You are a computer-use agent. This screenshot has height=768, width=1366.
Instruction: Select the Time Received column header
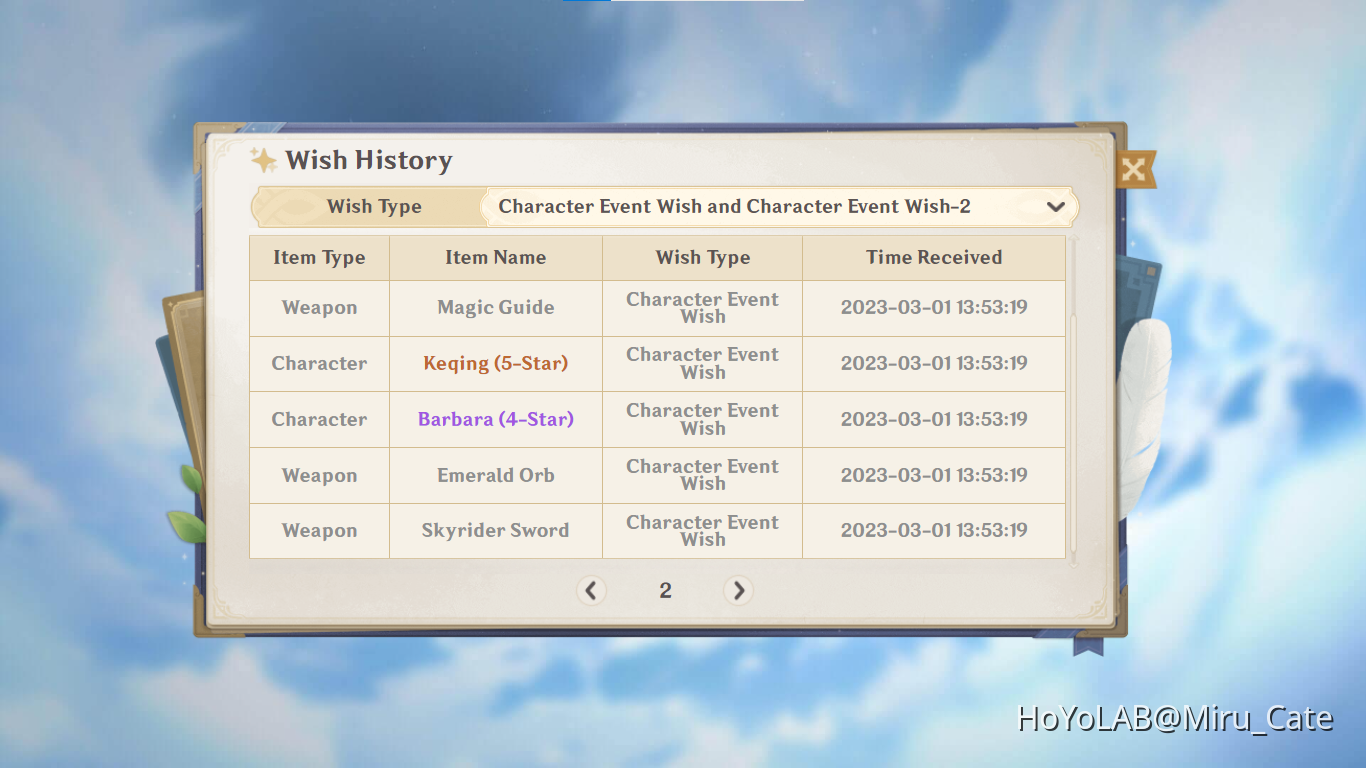[933, 257]
